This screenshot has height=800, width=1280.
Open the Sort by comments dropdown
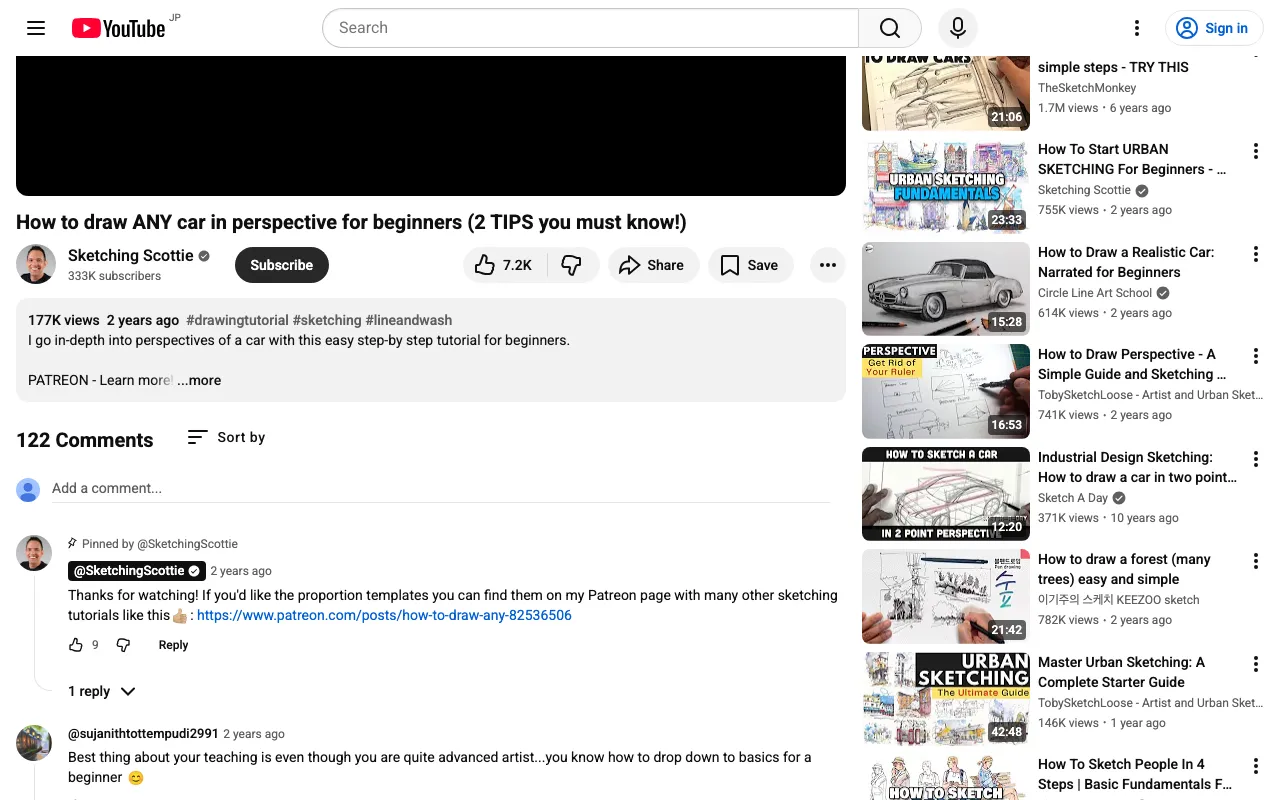coord(226,437)
